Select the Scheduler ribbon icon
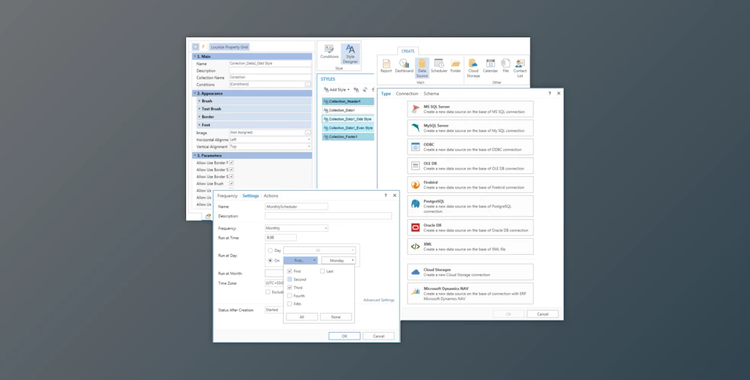Screen dimensions: 750x380 tap(439, 66)
